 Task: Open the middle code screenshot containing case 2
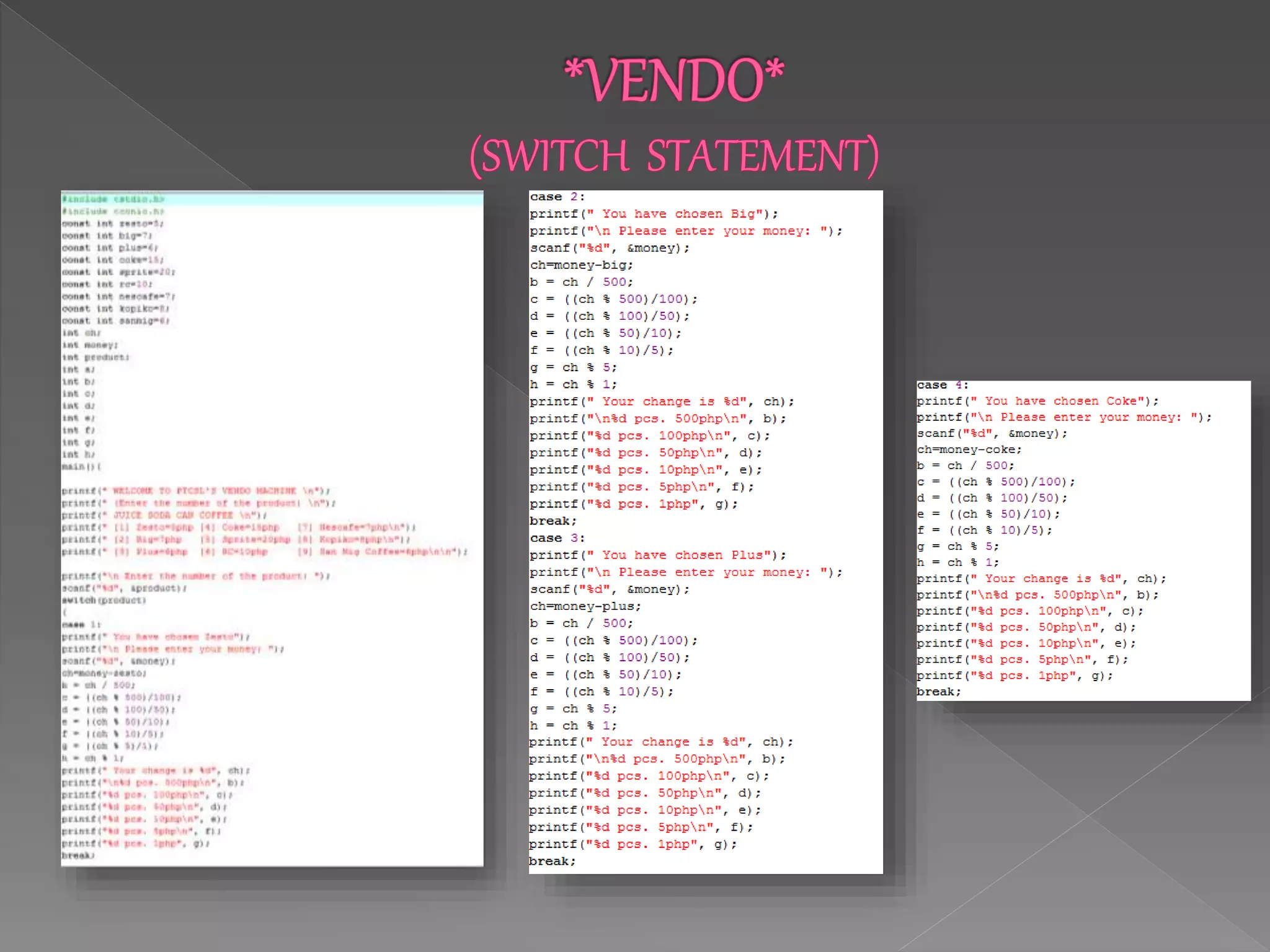point(706,532)
